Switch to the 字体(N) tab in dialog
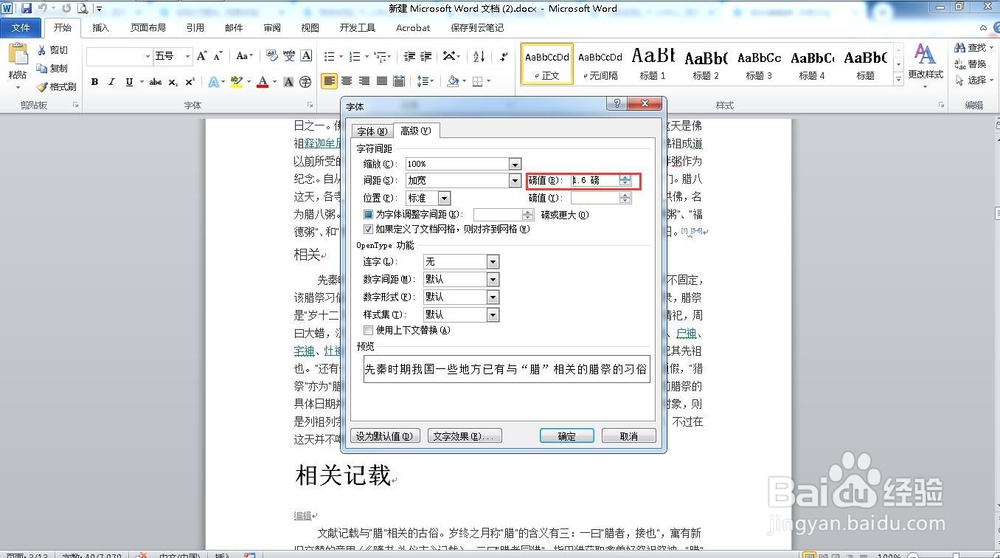 point(372,131)
